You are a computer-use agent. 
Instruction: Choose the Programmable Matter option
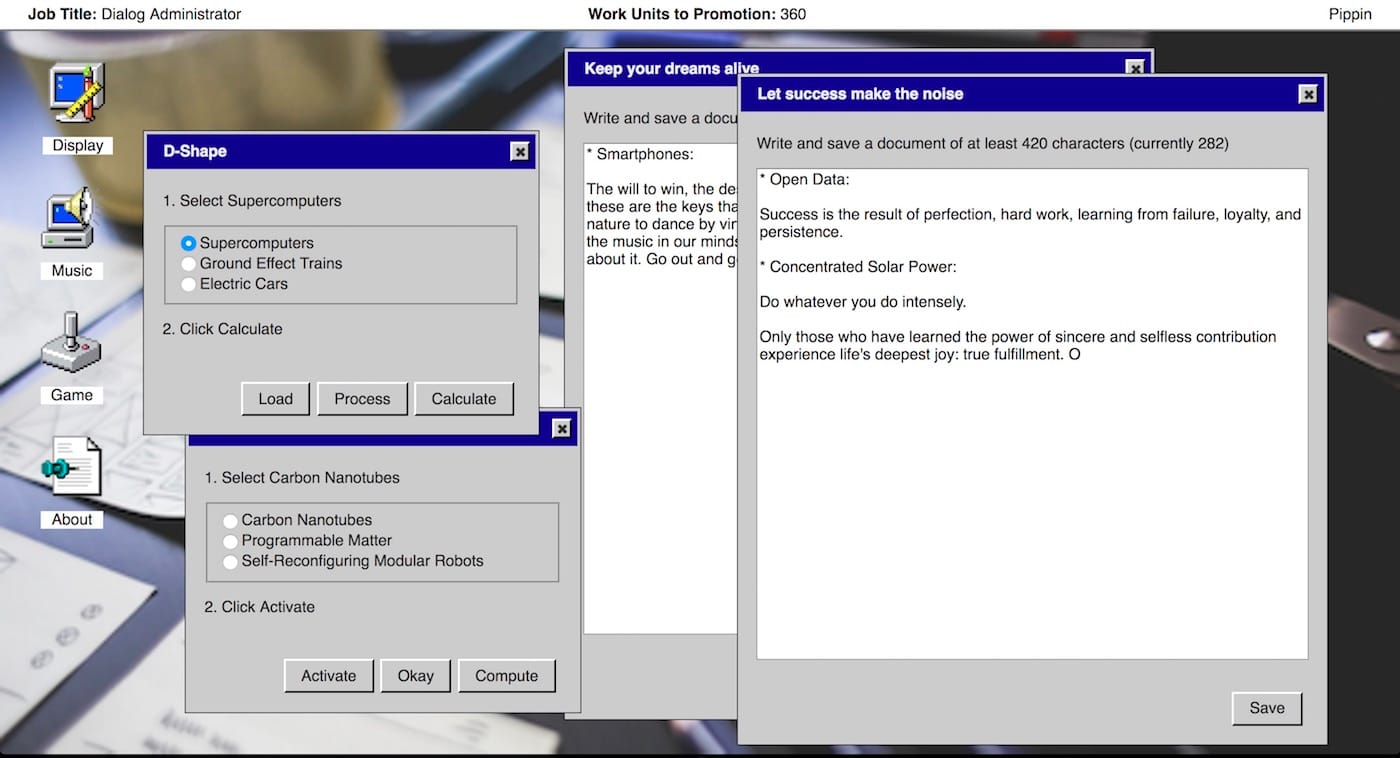[230, 540]
